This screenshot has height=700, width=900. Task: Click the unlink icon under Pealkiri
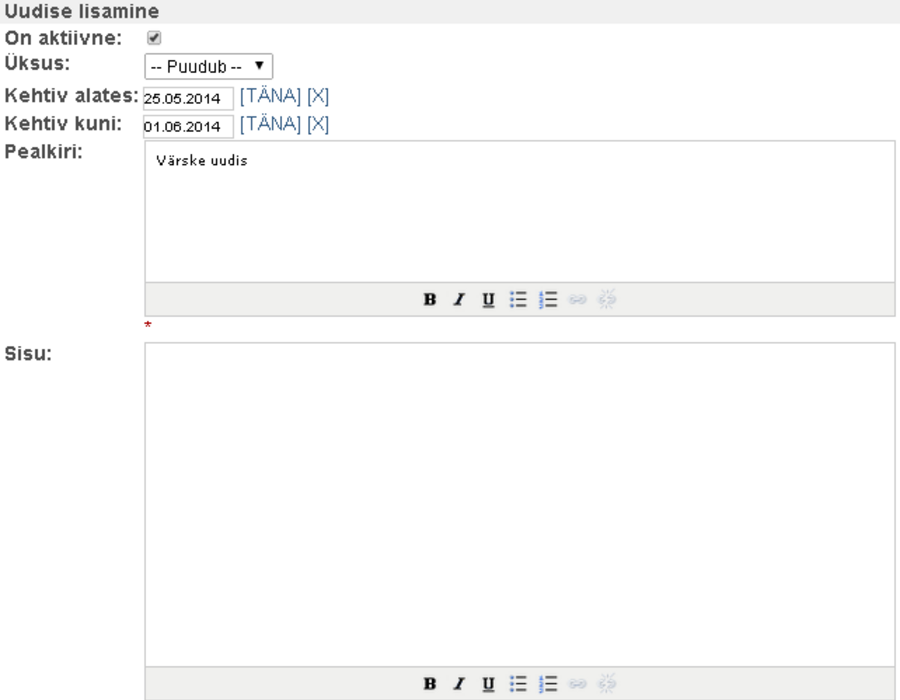[607, 300]
